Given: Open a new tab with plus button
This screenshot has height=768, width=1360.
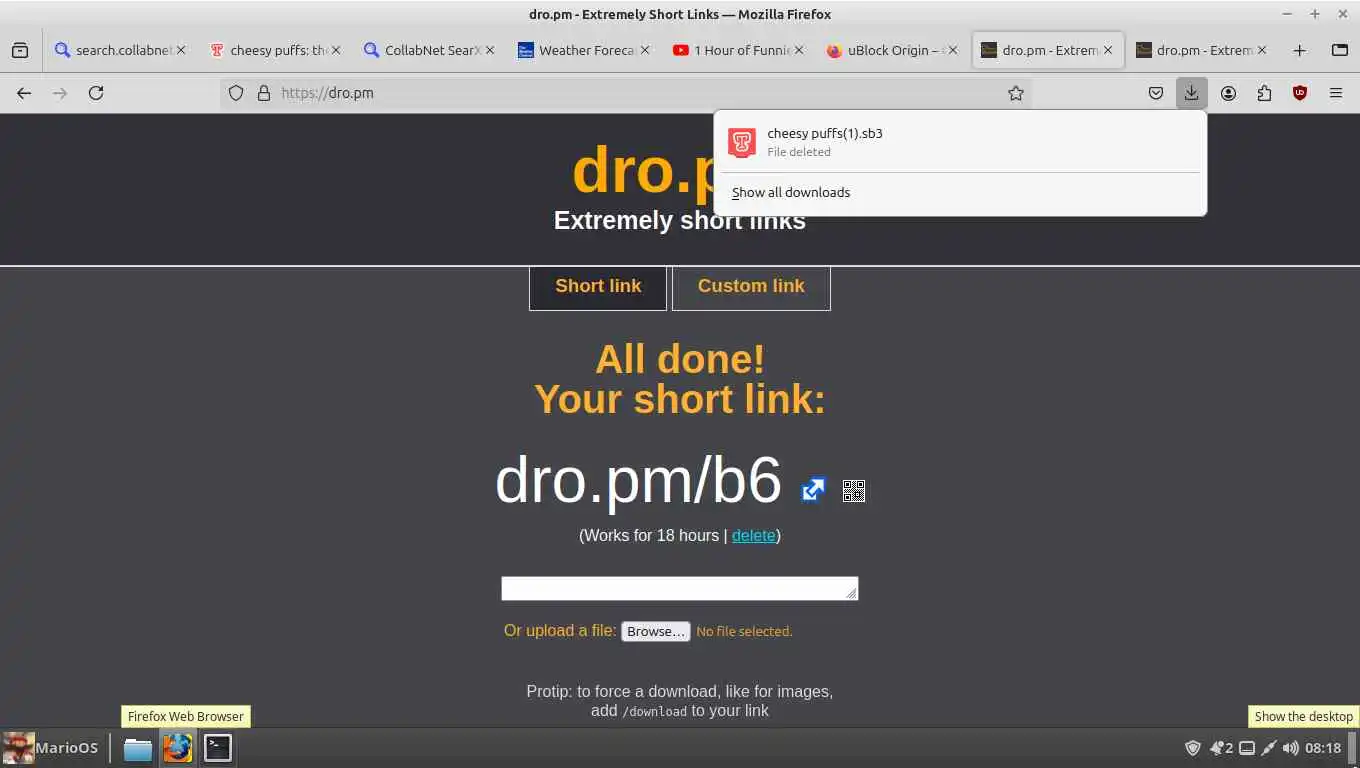Looking at the screenshot, I should pyautogui.click(x=1299, y=50).
